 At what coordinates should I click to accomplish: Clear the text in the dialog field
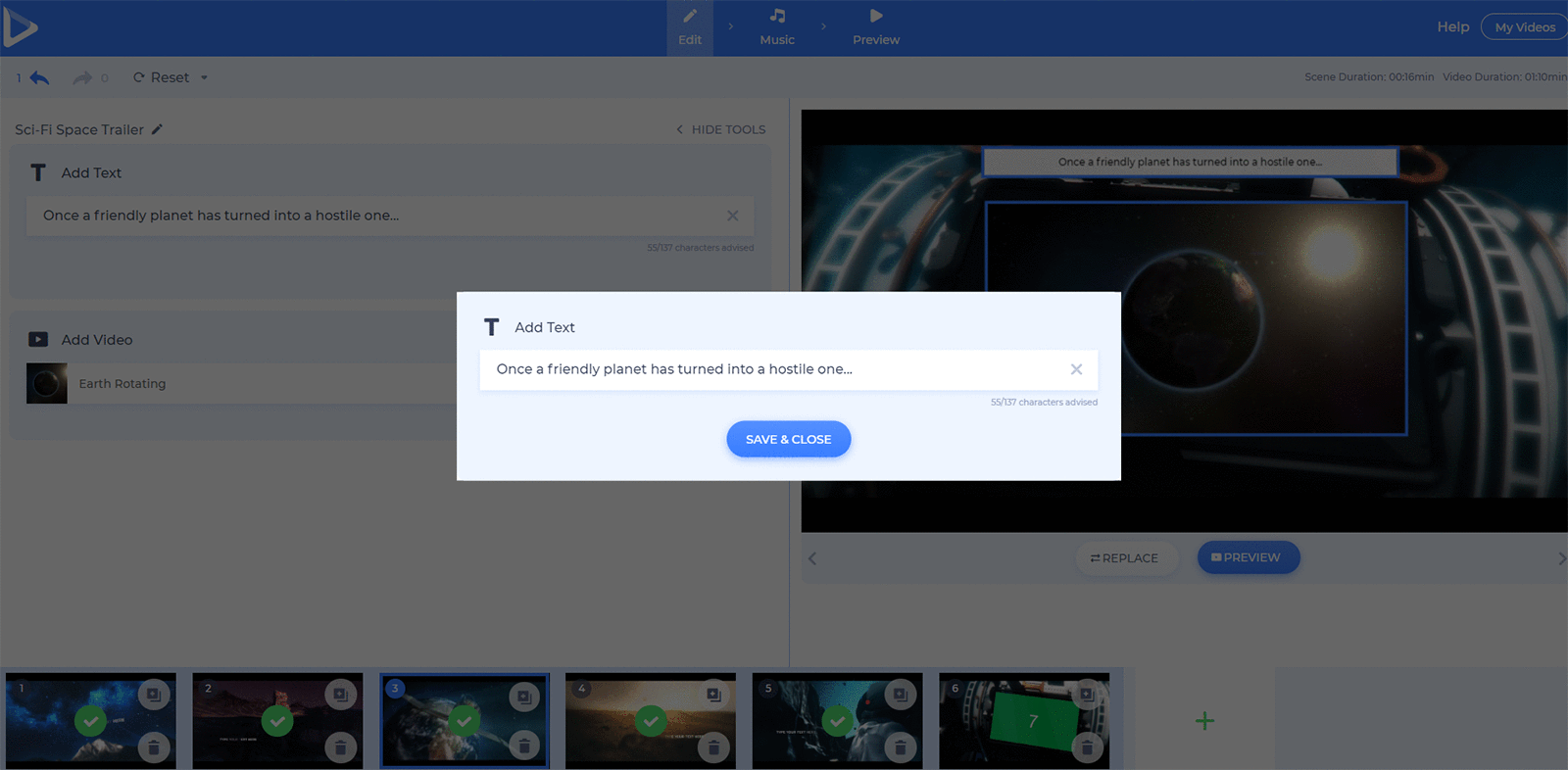click(1076, 369)
